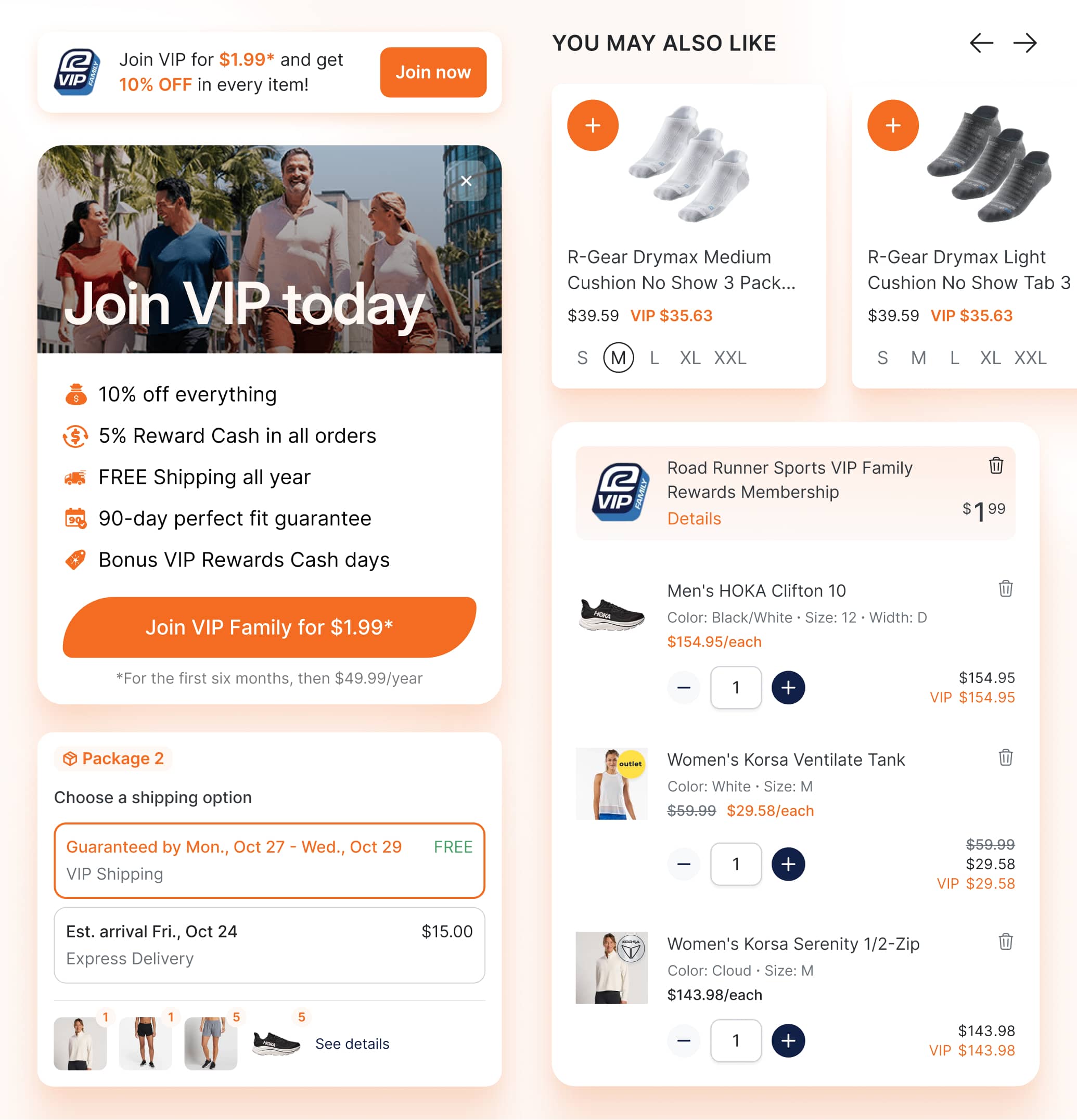The height and width of the screenshot is (1120, 1077).
Task: Choose Express Delivery for $15.00
Action: point(270,945)
